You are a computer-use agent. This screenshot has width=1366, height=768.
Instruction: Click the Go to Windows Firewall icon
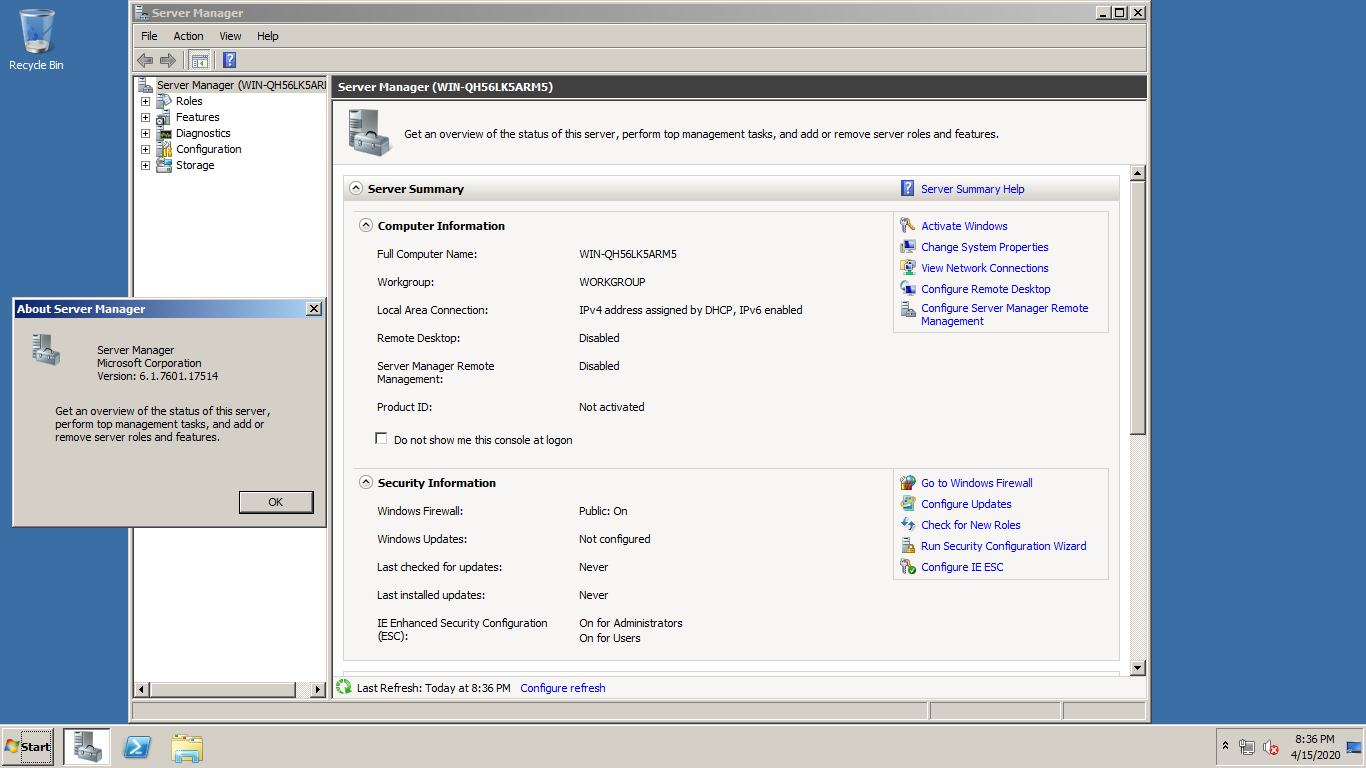(x=908, y=483)
